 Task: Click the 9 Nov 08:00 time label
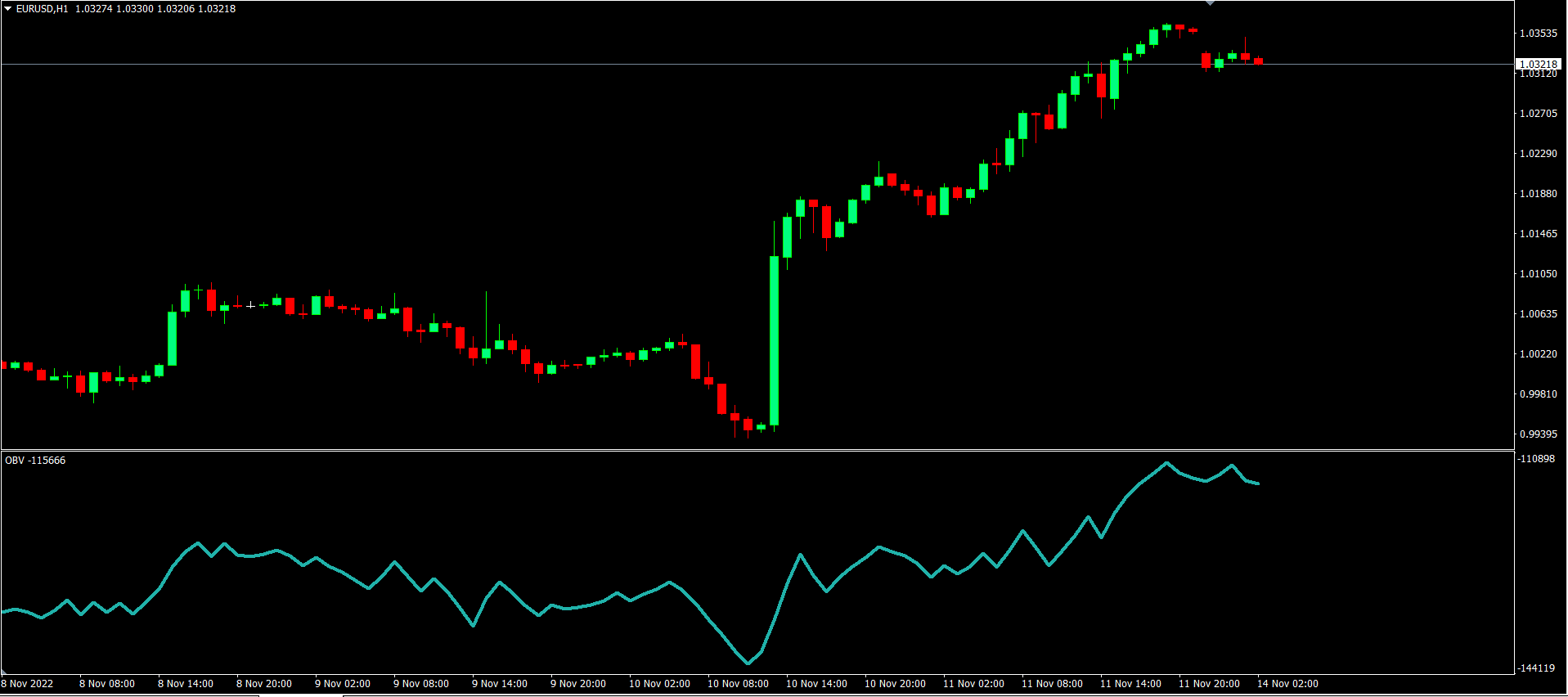421,684
